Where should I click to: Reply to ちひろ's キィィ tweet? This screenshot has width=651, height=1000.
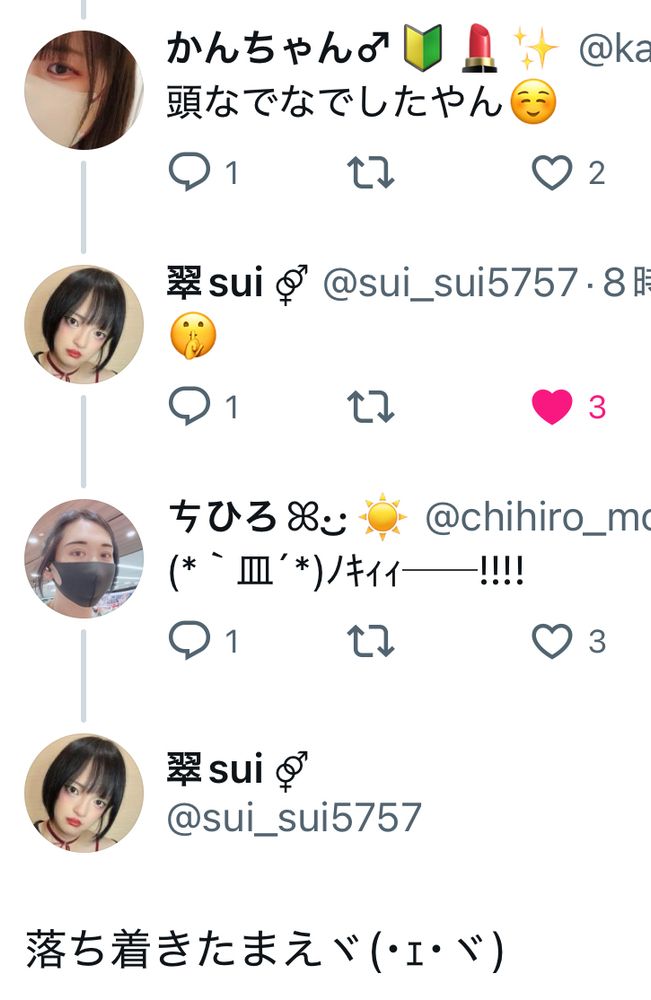point(189,640)
